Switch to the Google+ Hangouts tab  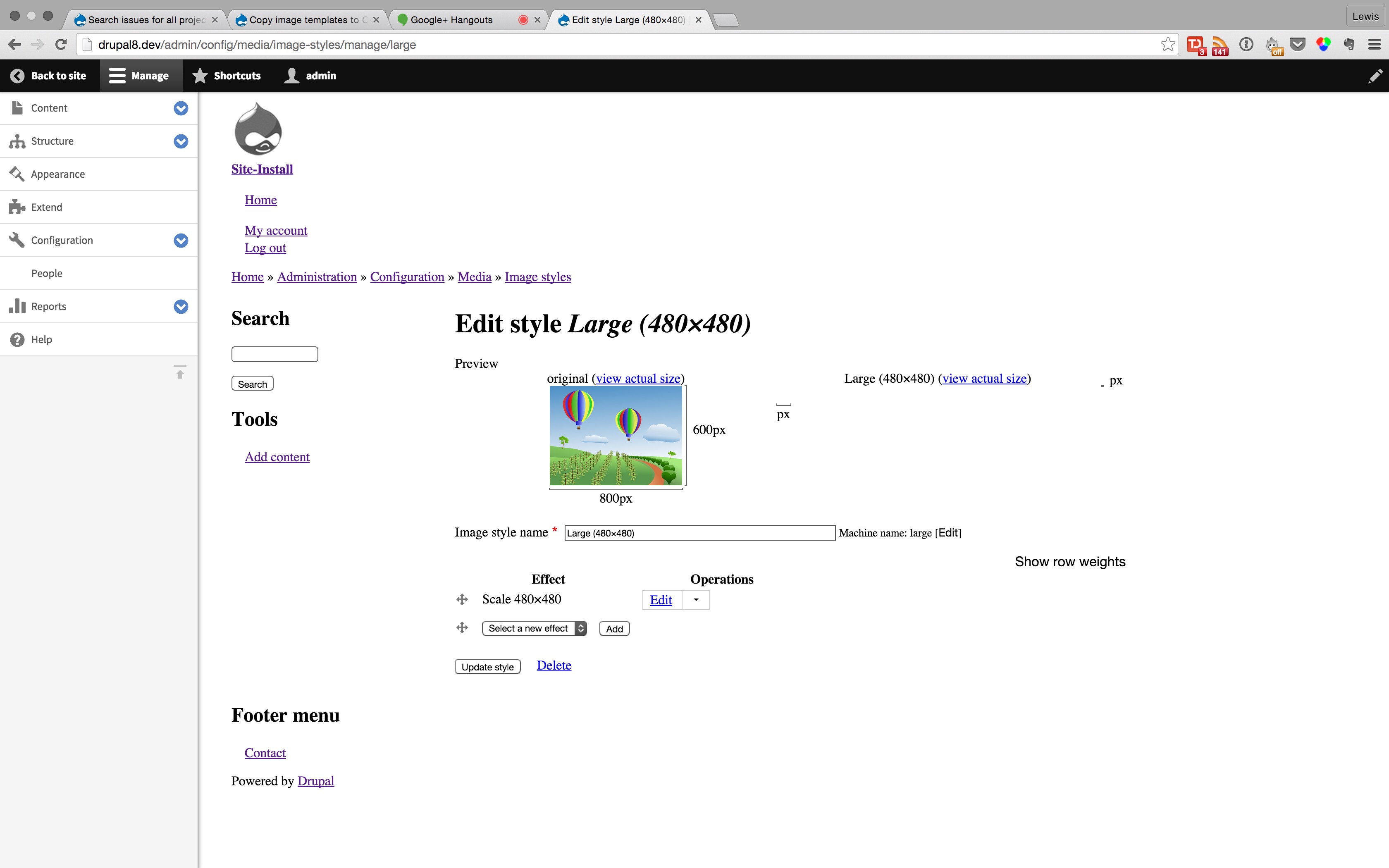[469, 19]
